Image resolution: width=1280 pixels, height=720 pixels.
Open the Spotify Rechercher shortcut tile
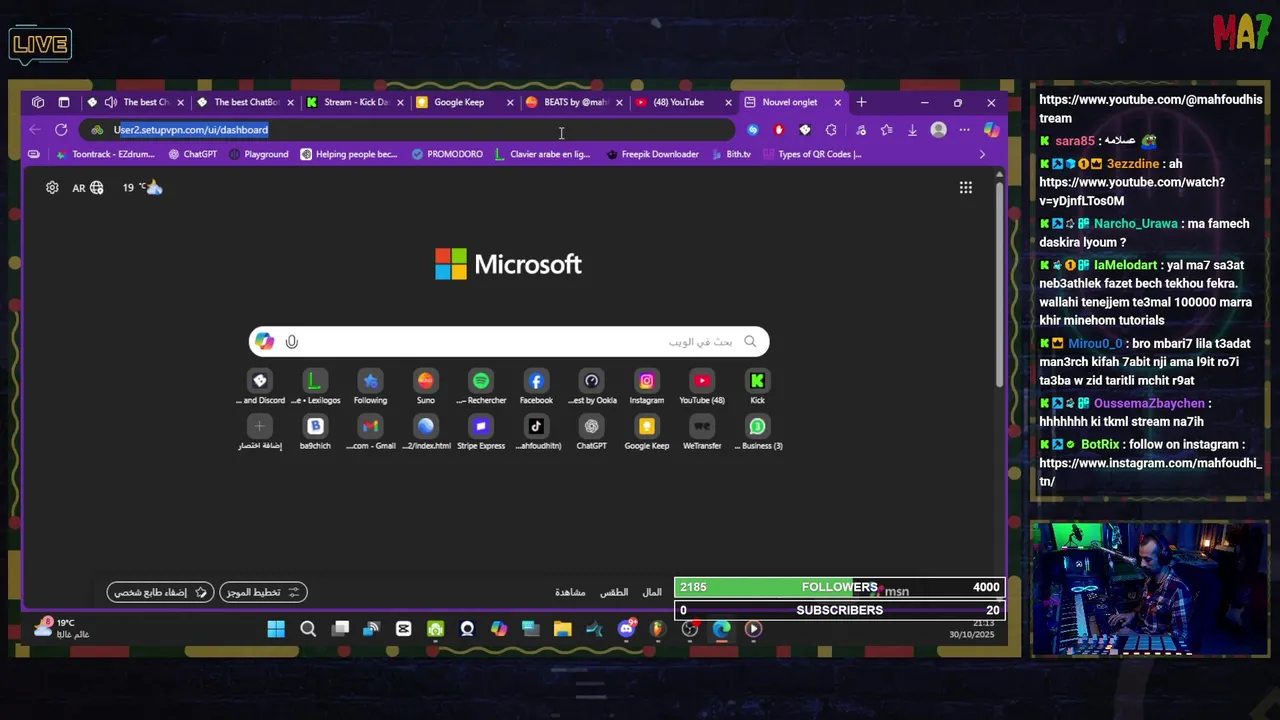click(x=481, y=386)
